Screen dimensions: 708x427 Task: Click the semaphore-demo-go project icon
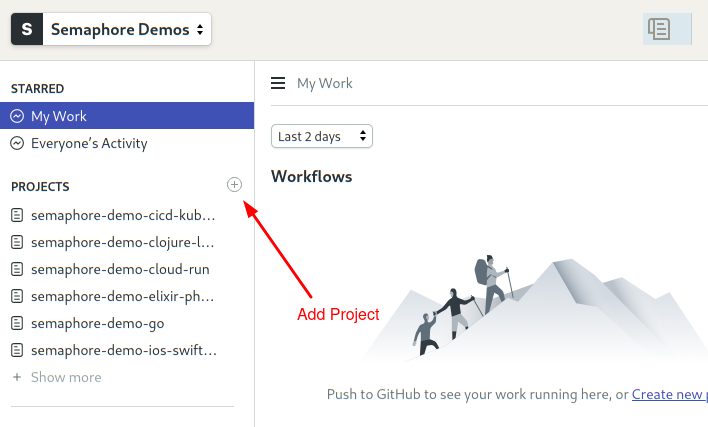[x=17, y=323]
